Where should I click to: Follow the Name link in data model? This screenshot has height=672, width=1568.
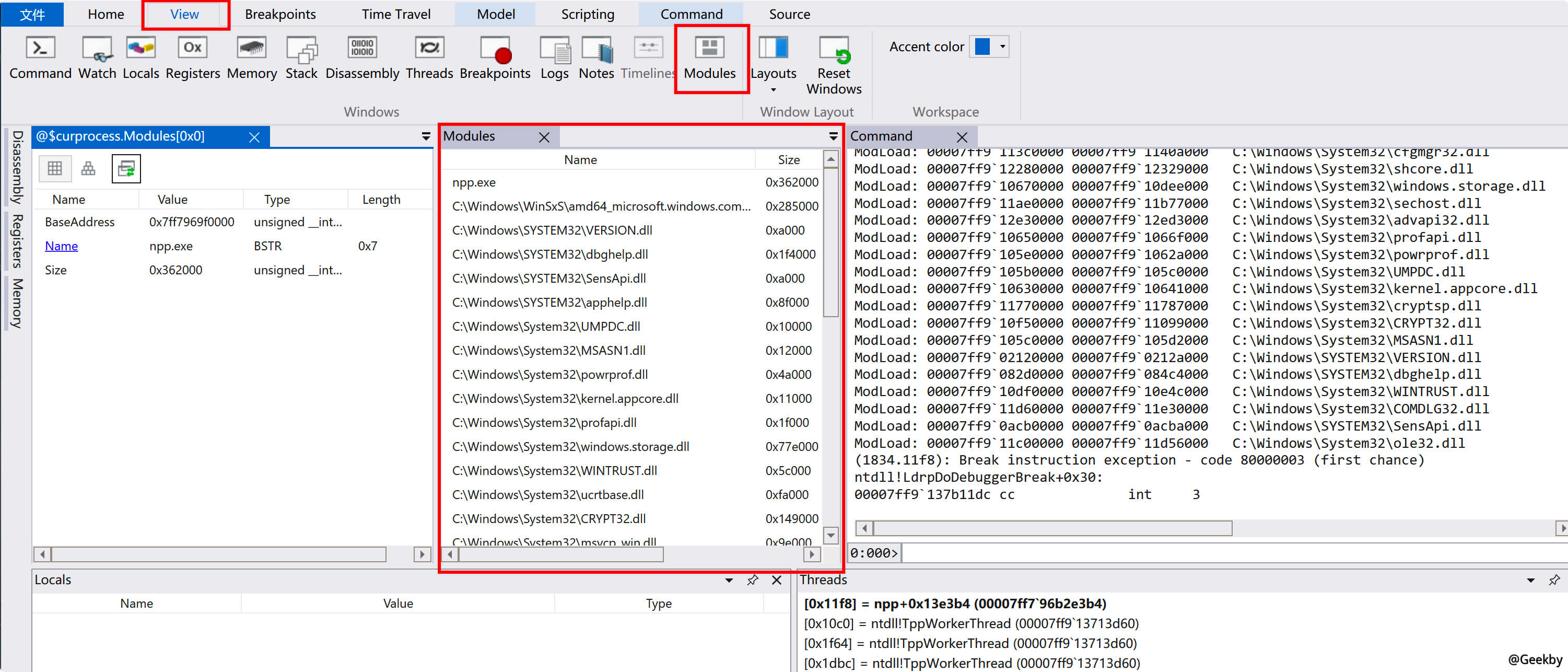[62, 246]
